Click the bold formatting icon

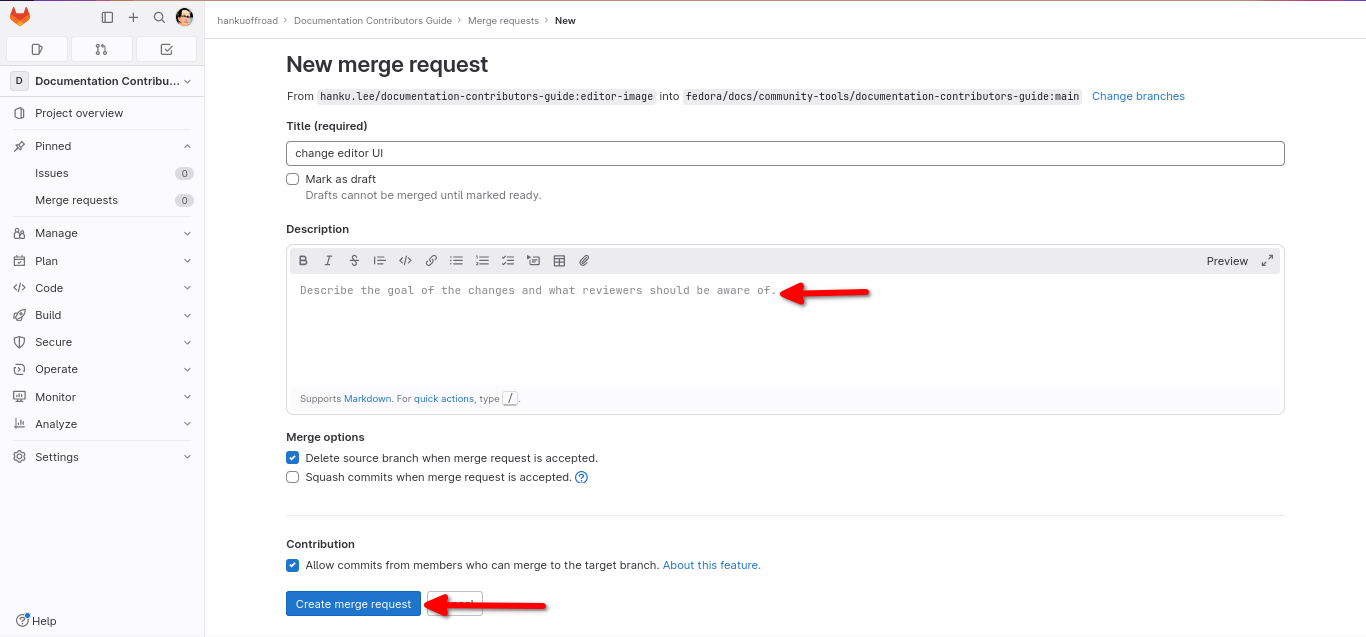pyautogui.click(x=303, y=261)
